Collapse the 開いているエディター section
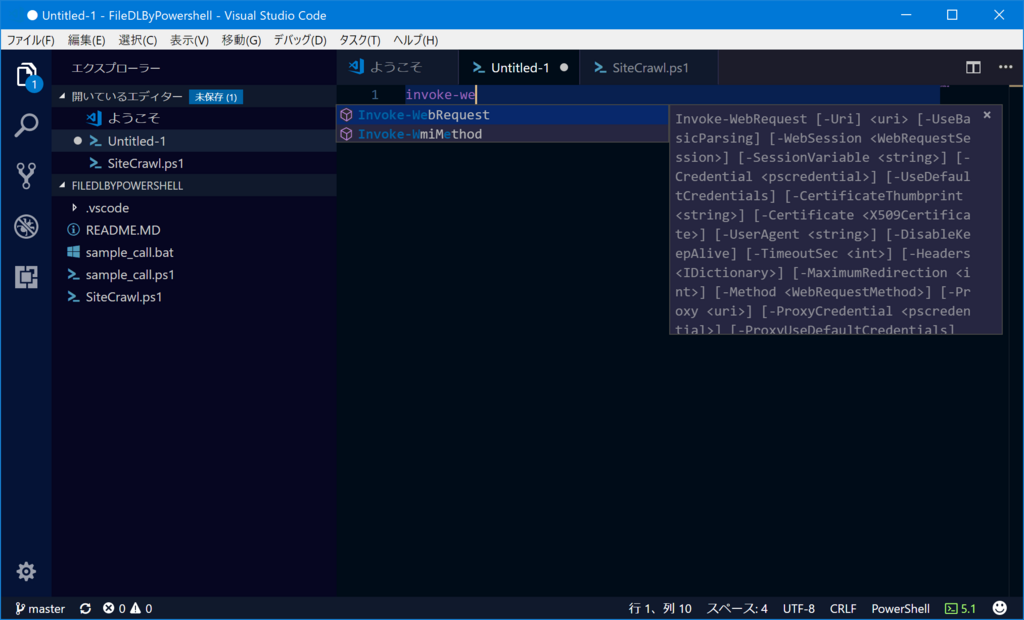Viewport: 1024px width, 620px height. 63,96
